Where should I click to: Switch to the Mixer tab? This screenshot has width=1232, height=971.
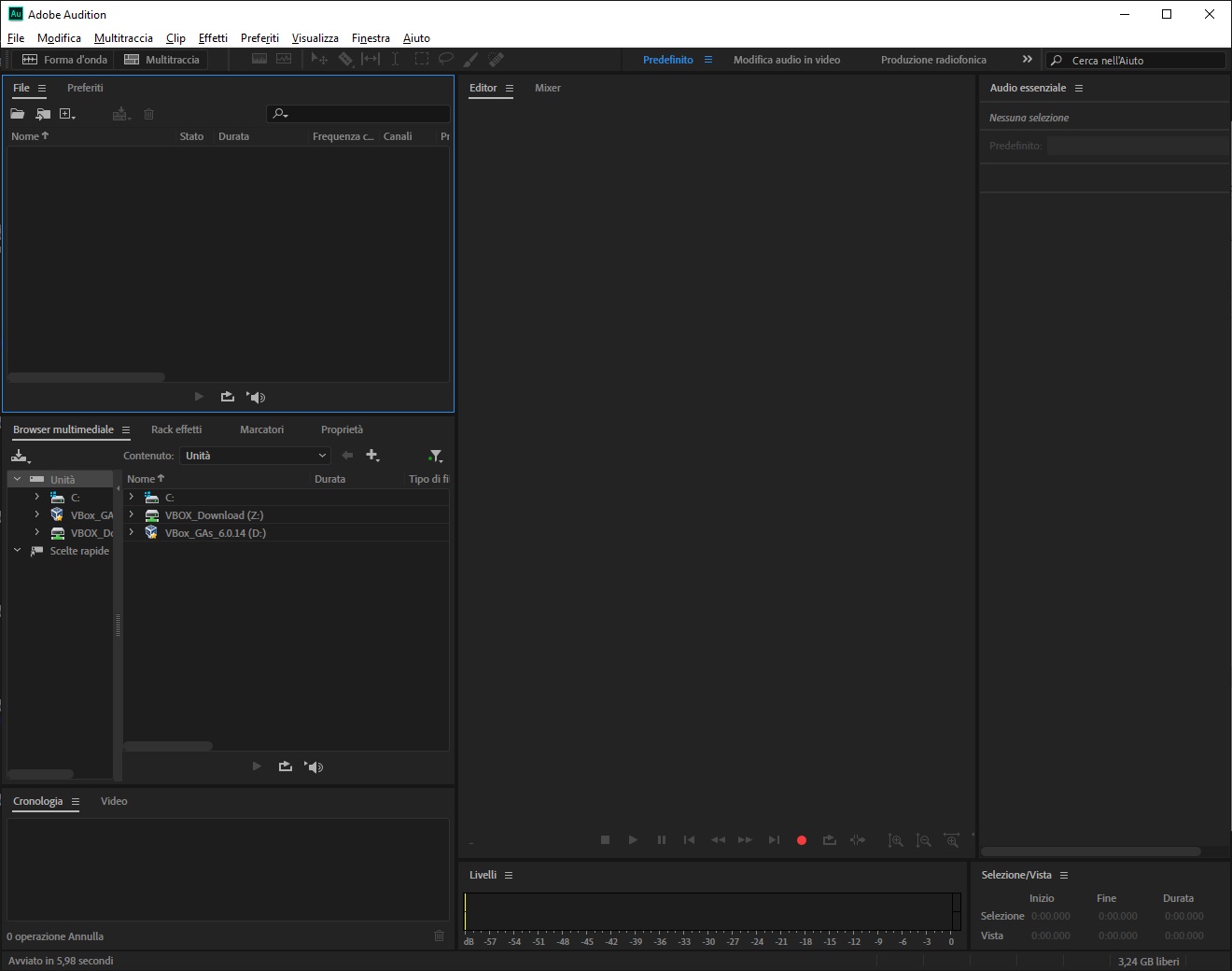click(x=547, y=88)
